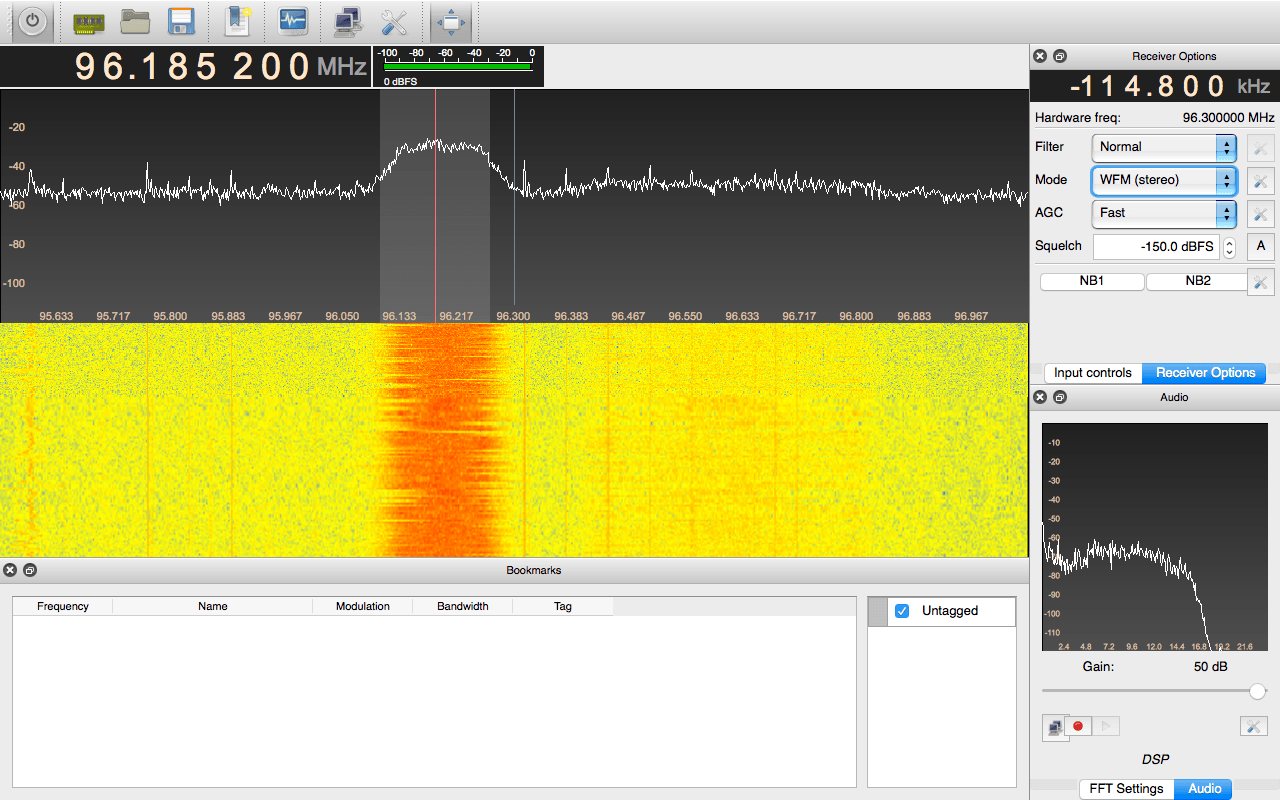Open the audio options wrench icon
Screen dimensions: 1280x800
pyautogui.click(x=1254, y=726)
